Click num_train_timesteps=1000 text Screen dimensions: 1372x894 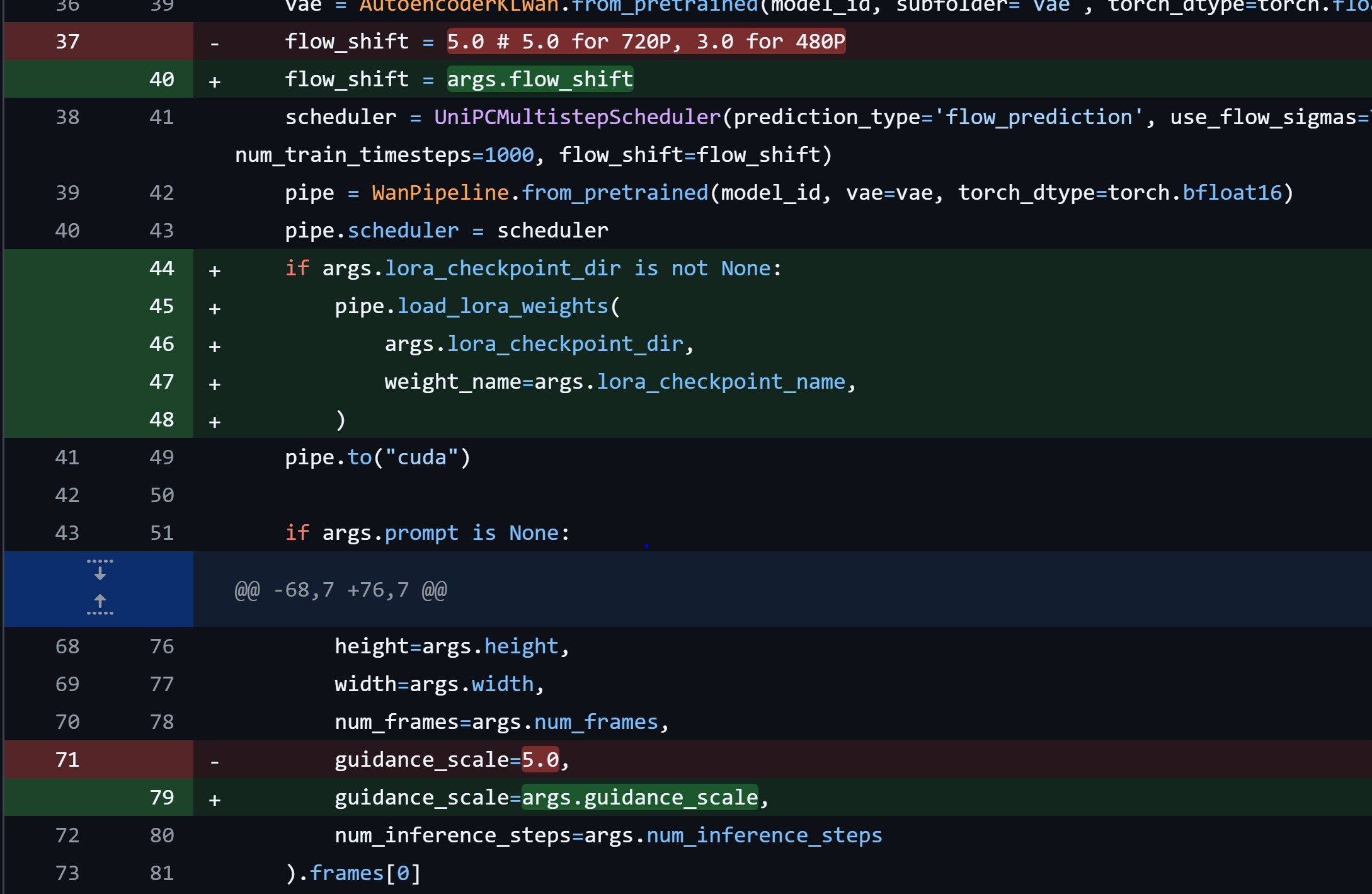[x=384, y=155]
